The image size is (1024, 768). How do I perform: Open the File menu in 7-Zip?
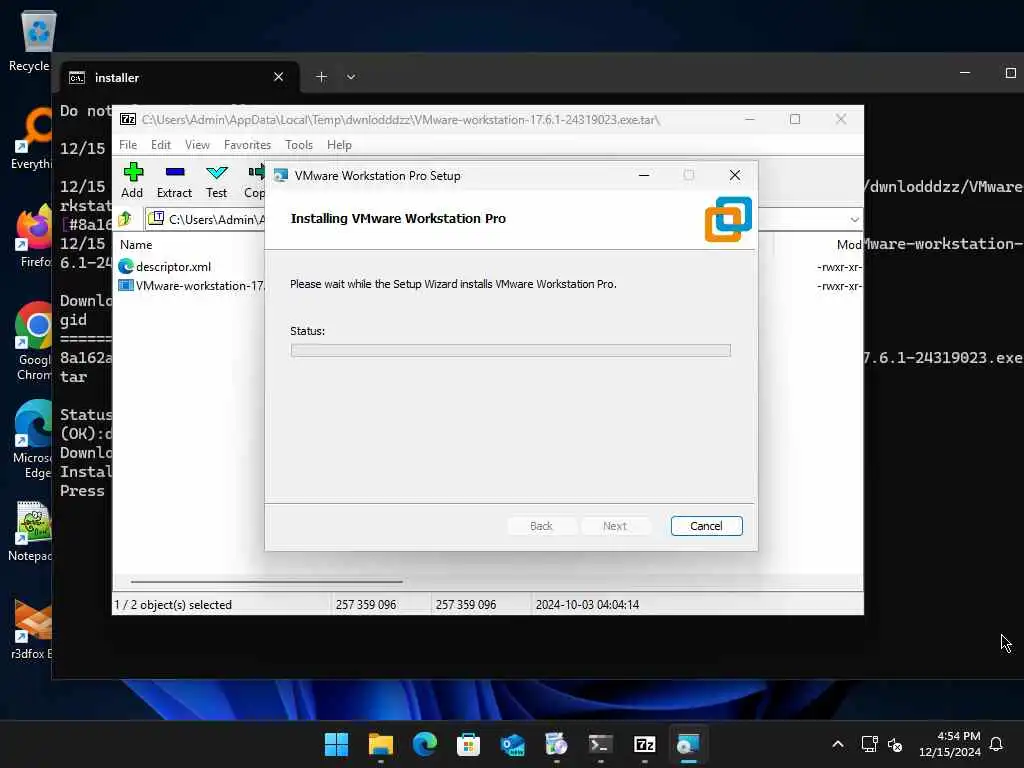(128, 145)
